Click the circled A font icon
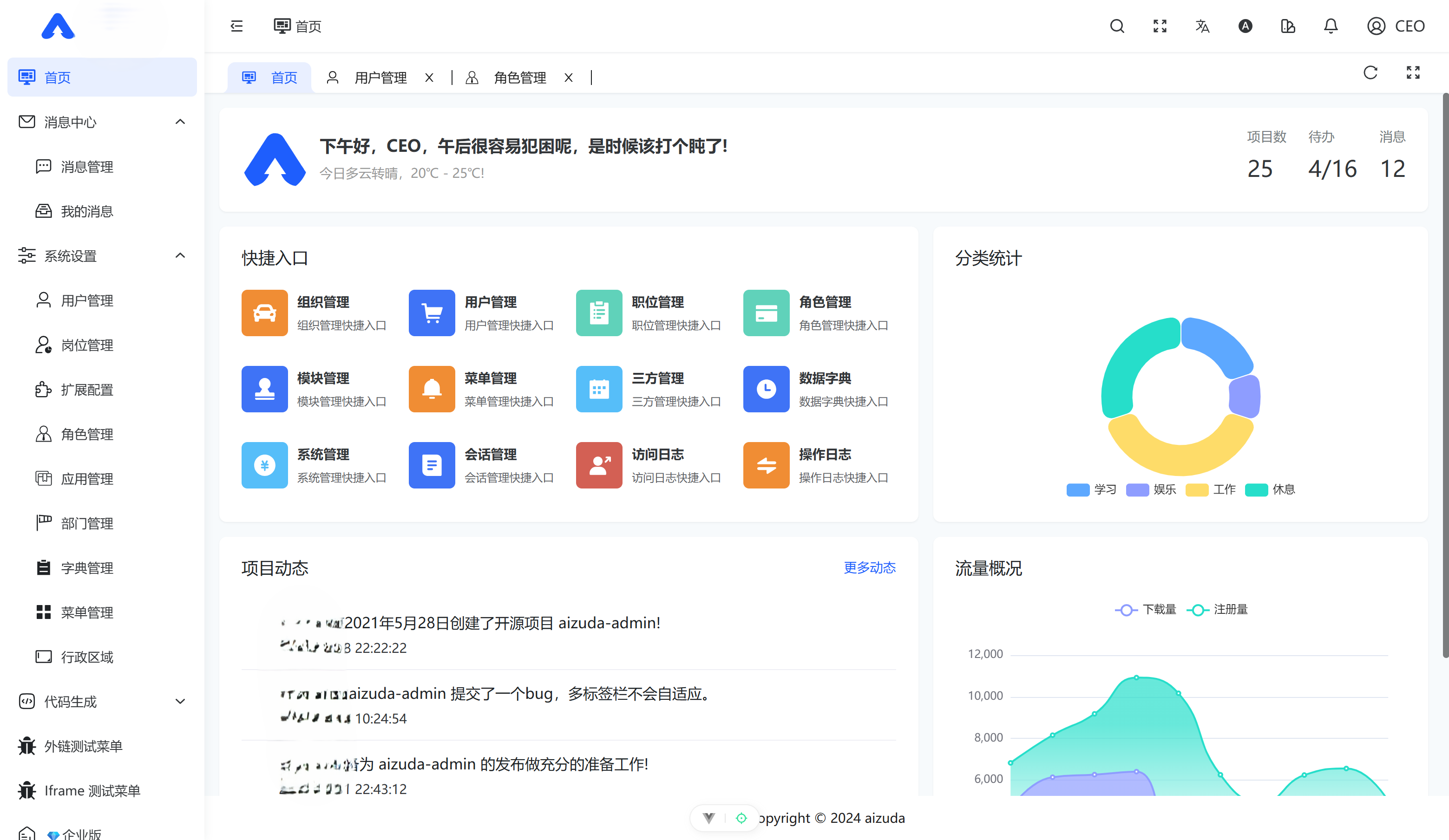Viewport: 1449px width, 840px height. tap(1245, 26)
